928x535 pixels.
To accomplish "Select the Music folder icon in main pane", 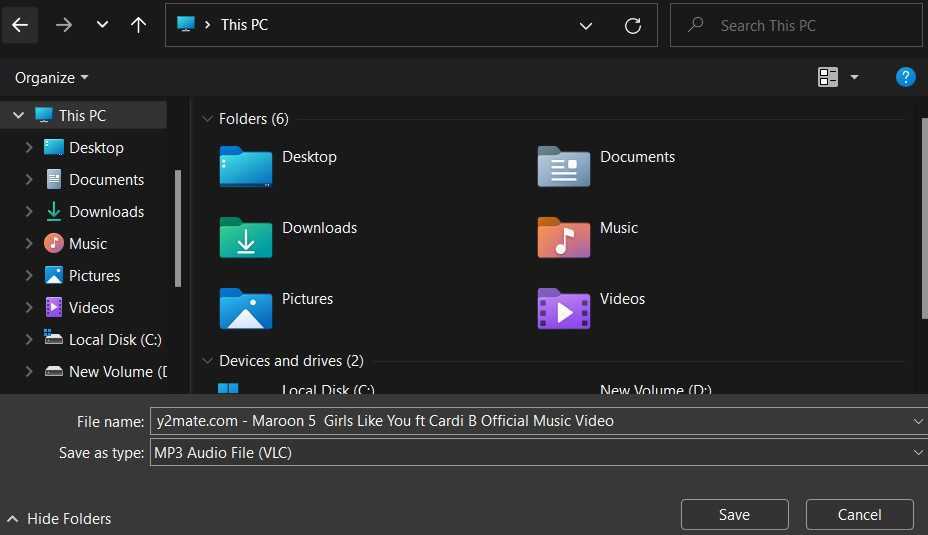I will point(563,237).
